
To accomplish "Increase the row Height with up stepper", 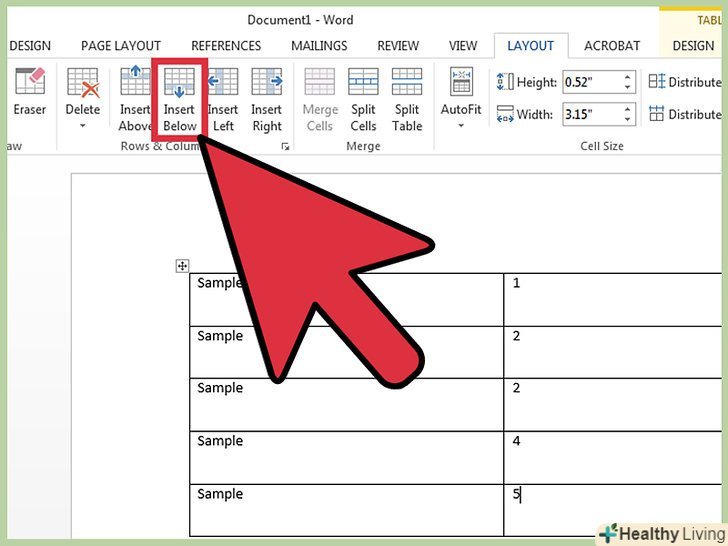I will pyautogui.click(x=628, y=78).
